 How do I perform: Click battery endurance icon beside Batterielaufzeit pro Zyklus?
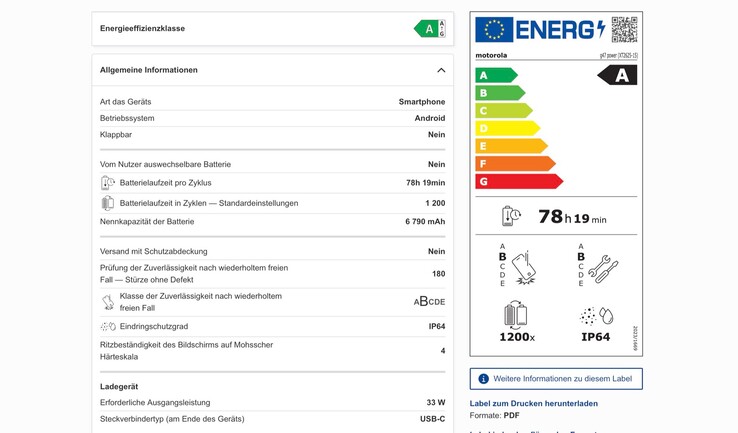(x=107, y=183)
